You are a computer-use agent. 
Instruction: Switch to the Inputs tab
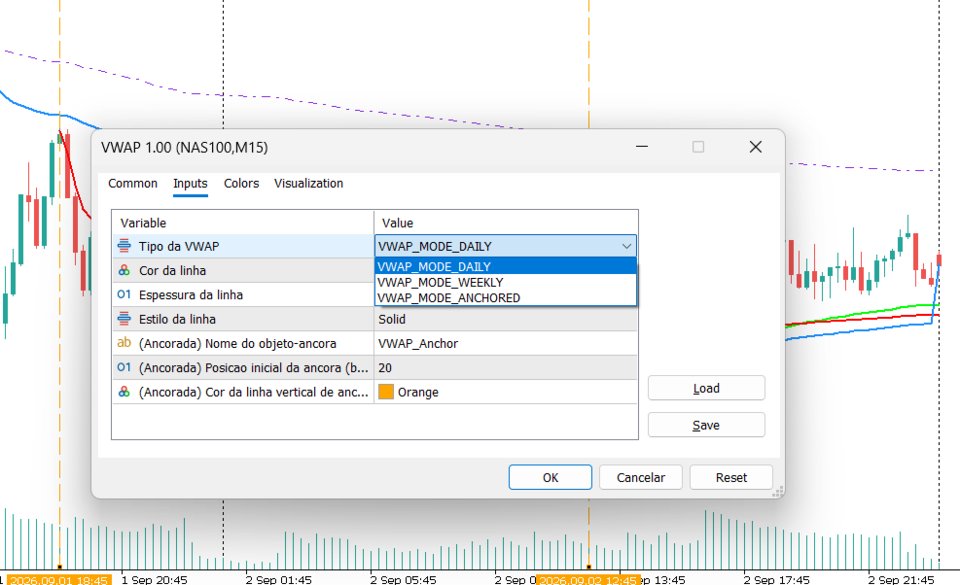point(190,183)
